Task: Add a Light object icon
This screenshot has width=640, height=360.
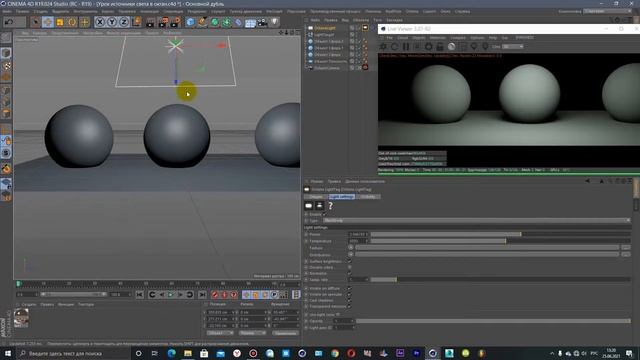Action: (x=275, y=22)
